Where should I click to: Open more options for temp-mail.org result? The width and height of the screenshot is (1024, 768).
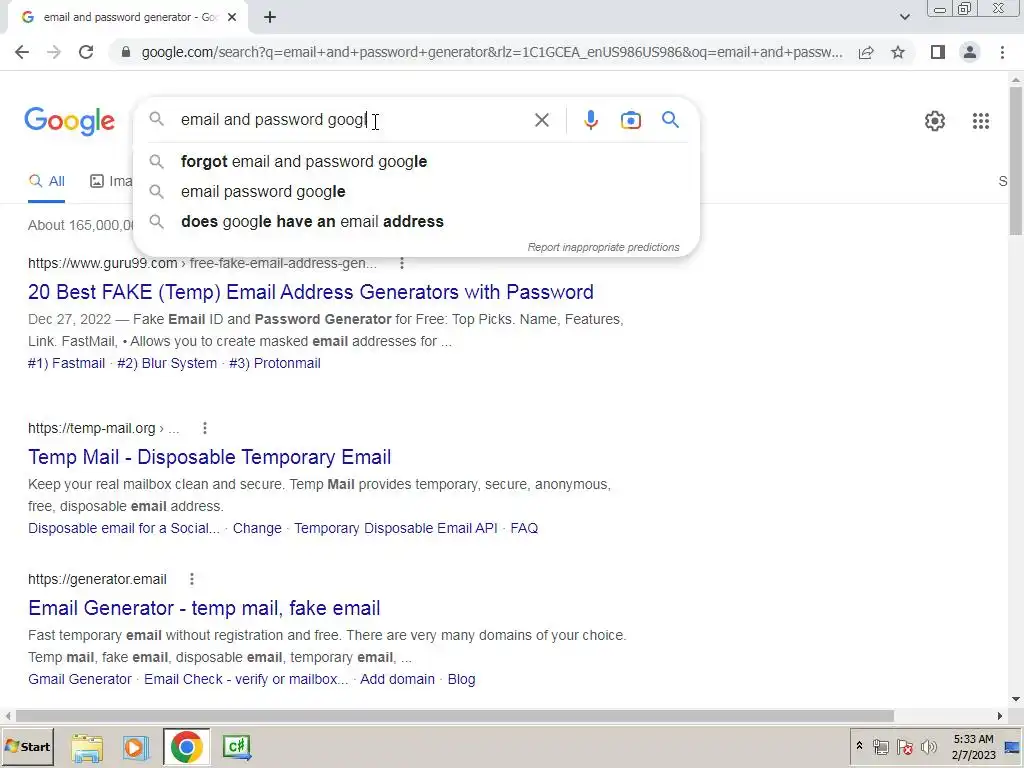point(204,428)
